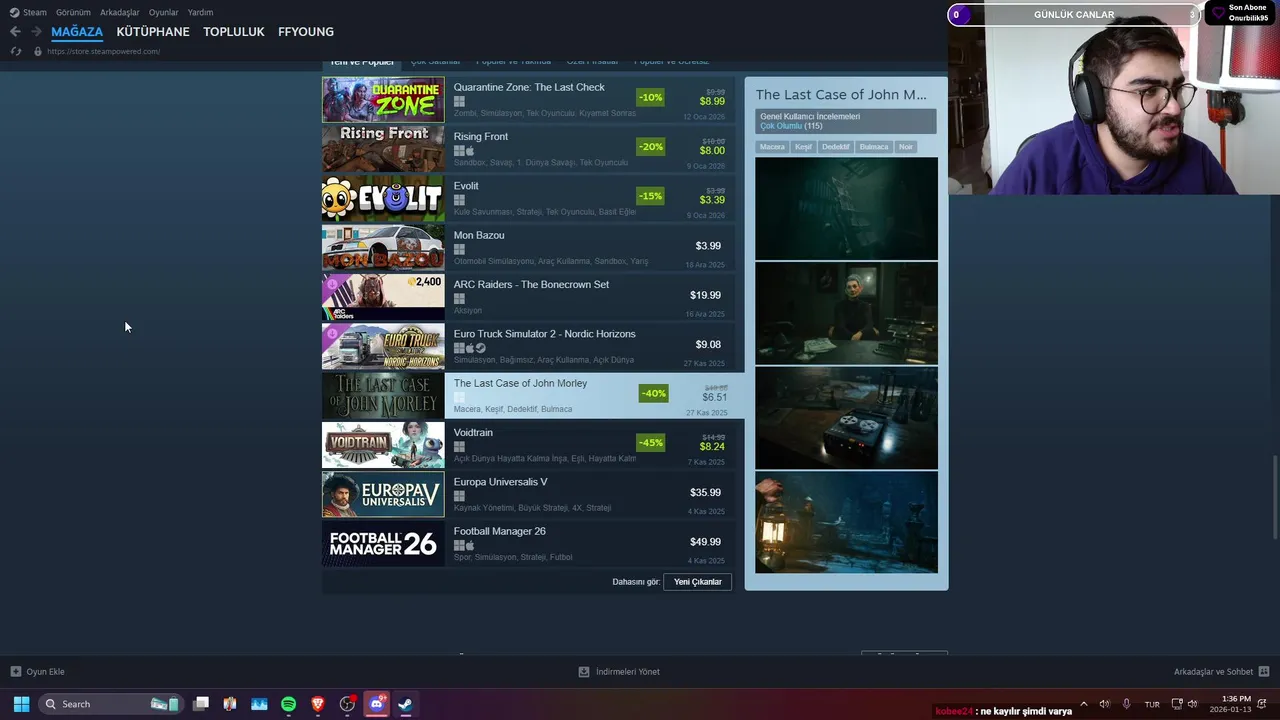Image resolution: width=1280 pixels, height=720 pixels.
Task: Open Brave browser from the taskbar
Action: click(x=318, y=704)
